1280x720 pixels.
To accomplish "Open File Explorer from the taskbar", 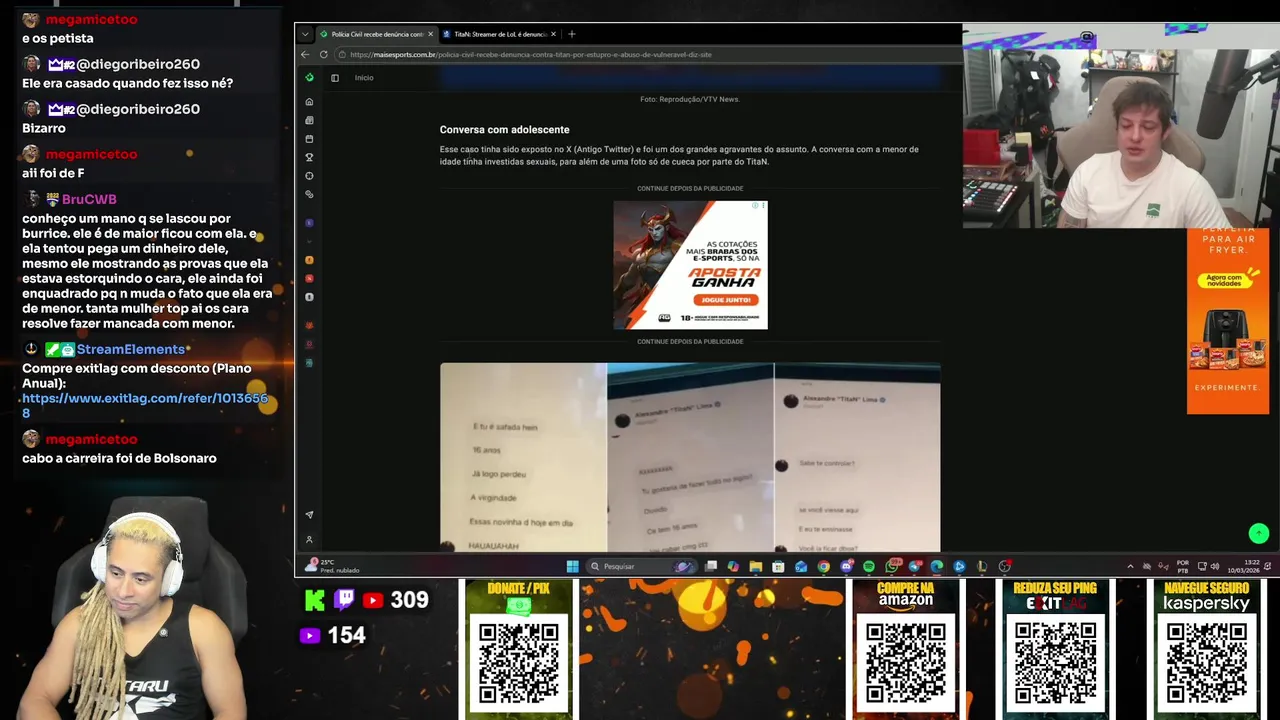I will (755, 566).
